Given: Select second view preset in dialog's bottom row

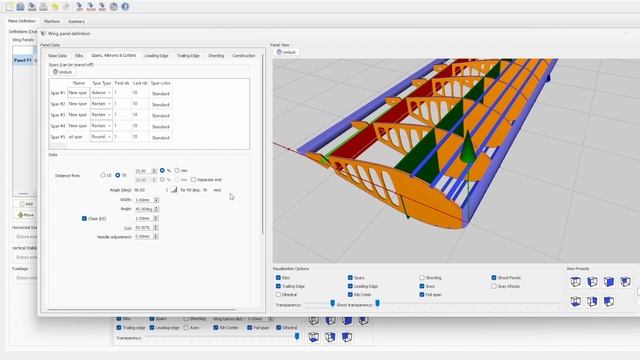Looking at the screenshot, I should [x=592, y=302].
